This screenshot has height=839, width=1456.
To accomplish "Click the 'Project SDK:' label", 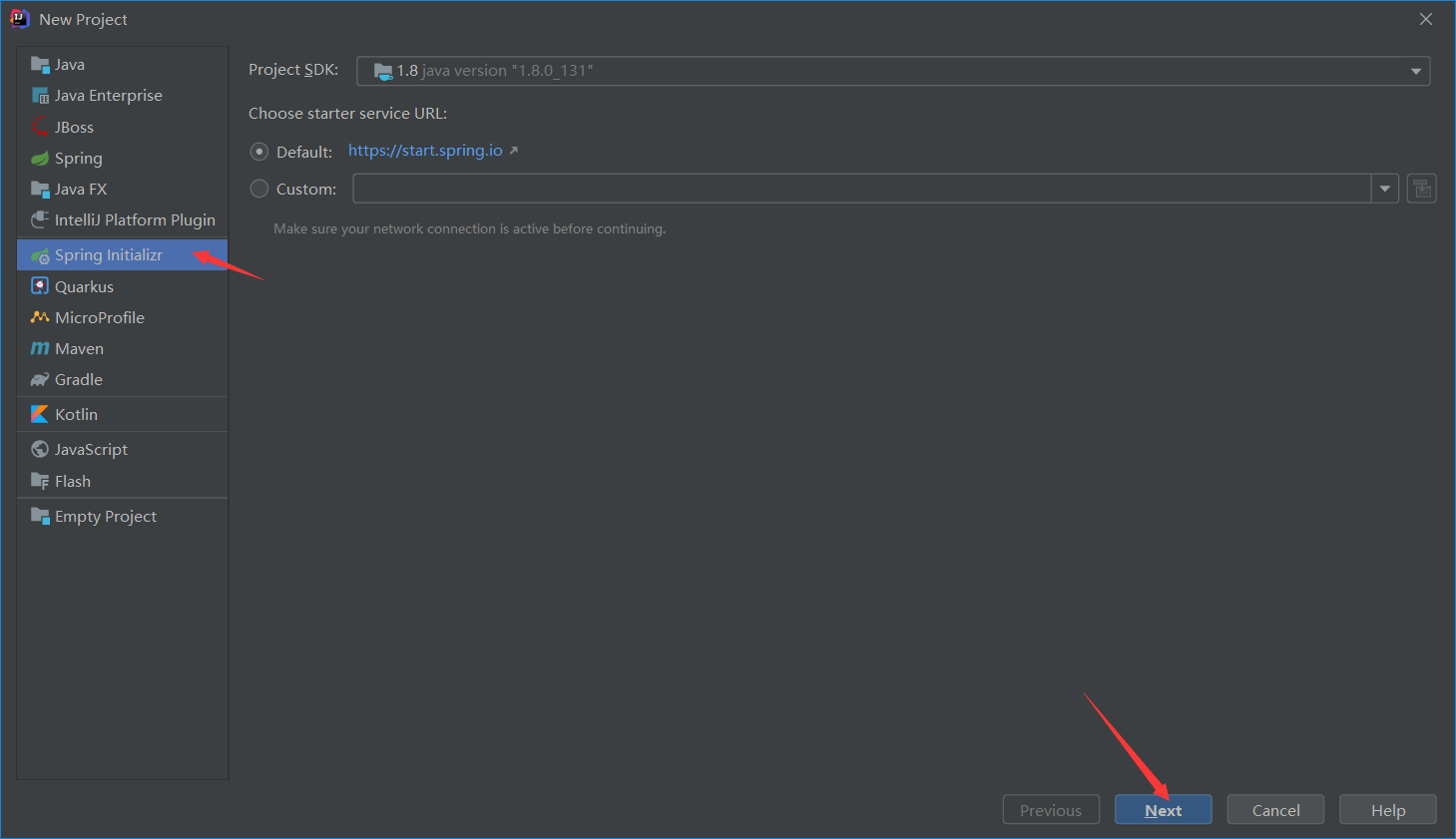I will [x=293, y=70].
